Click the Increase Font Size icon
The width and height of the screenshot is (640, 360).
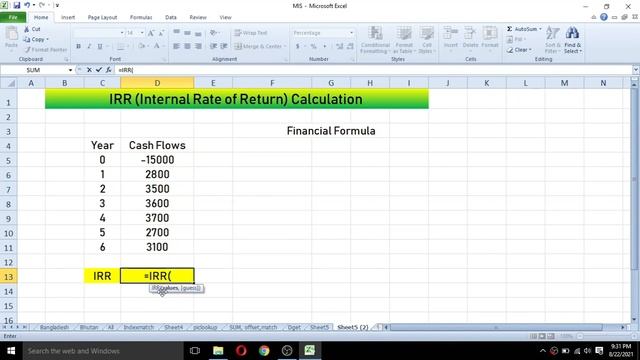point(151,33)
